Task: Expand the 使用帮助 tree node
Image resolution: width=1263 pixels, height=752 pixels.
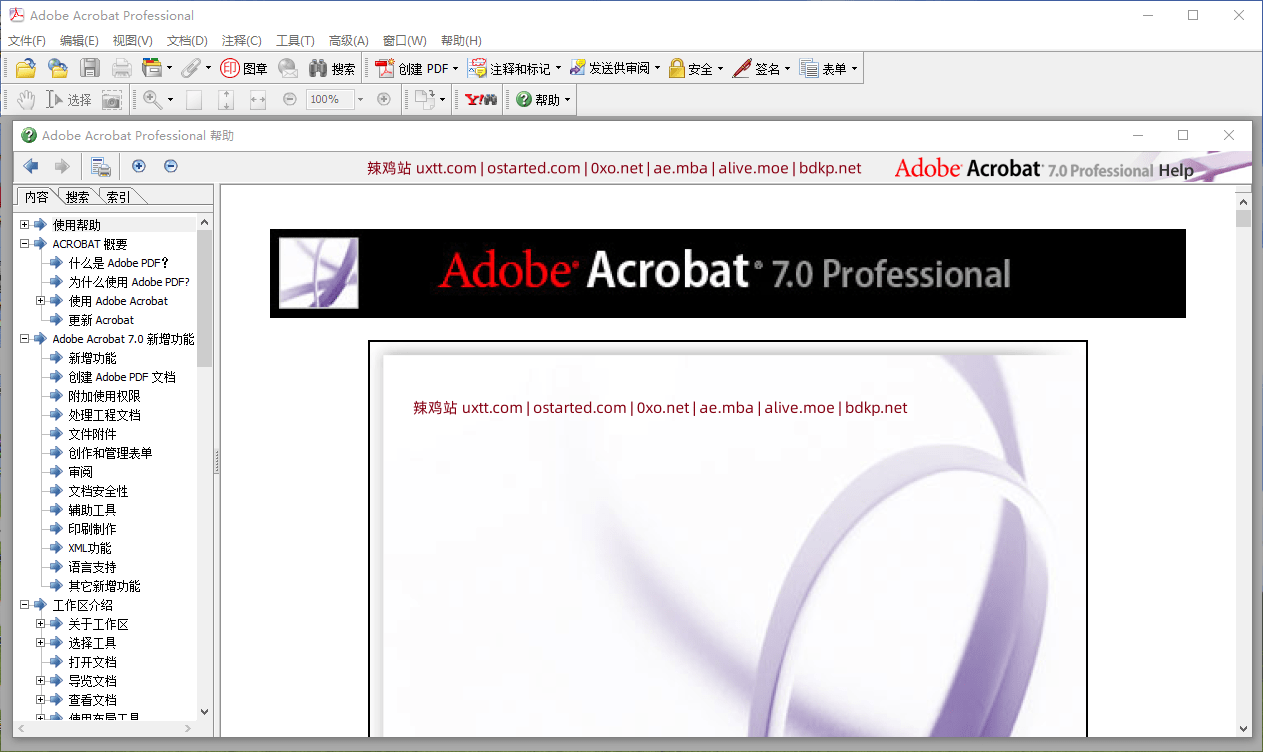Action: 24,225
